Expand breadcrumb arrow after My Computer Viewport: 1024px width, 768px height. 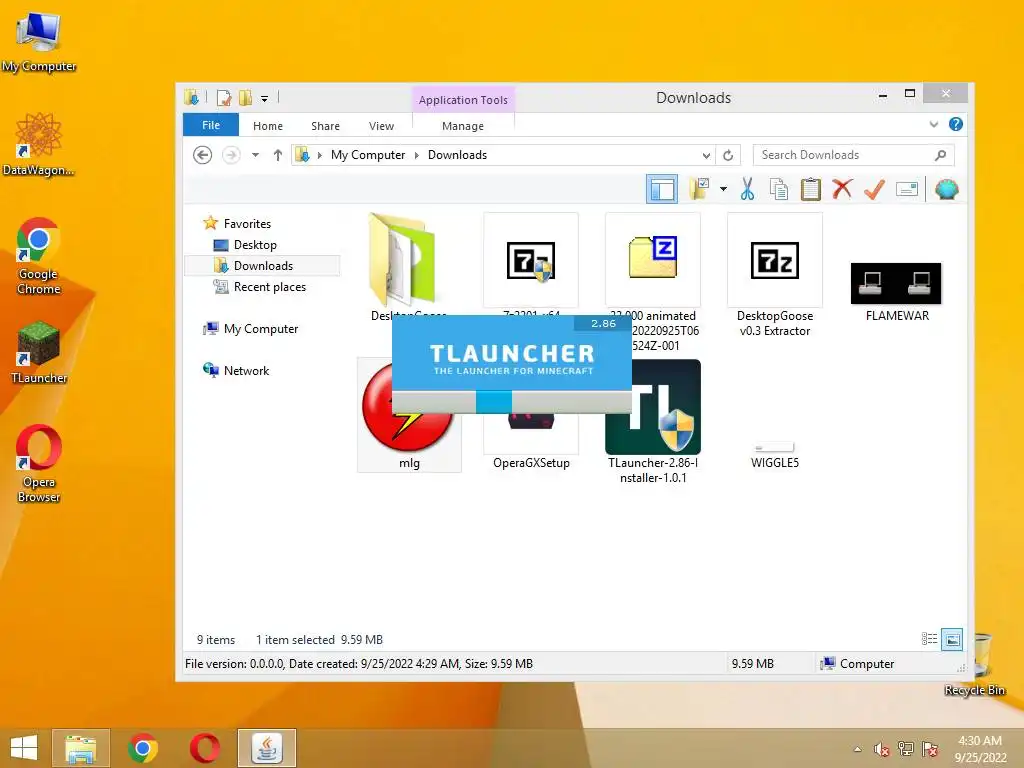(416, 155)
